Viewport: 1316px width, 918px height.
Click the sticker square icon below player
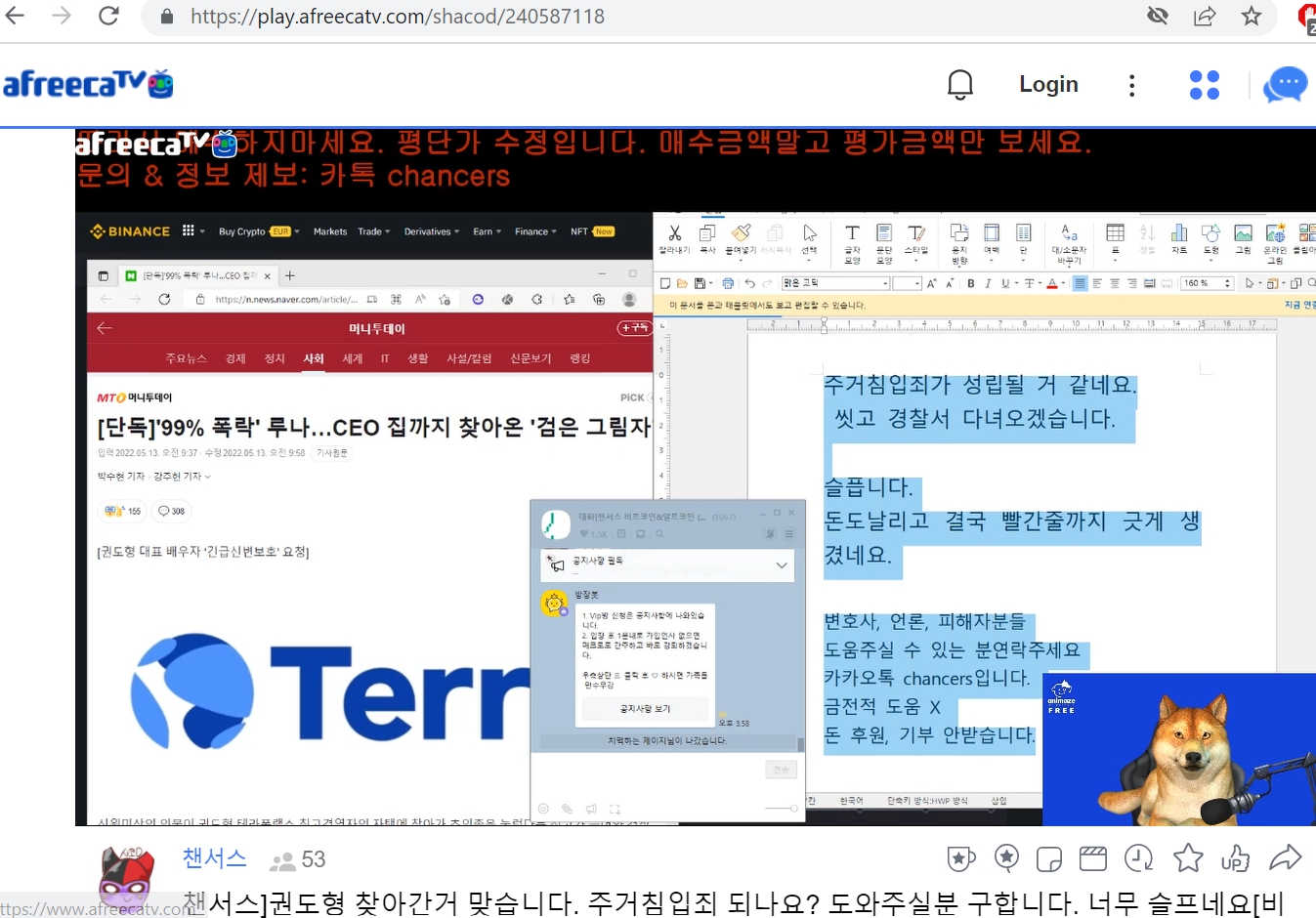[x=1048, y=858]
